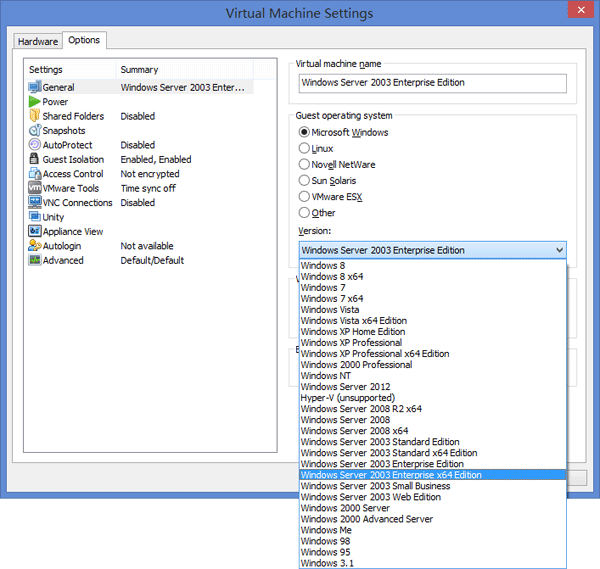Image resolution: width=600 pixels, height=569 pixels.
Task: Click the Guest Isolation lock icon
Action: [34, 159]
